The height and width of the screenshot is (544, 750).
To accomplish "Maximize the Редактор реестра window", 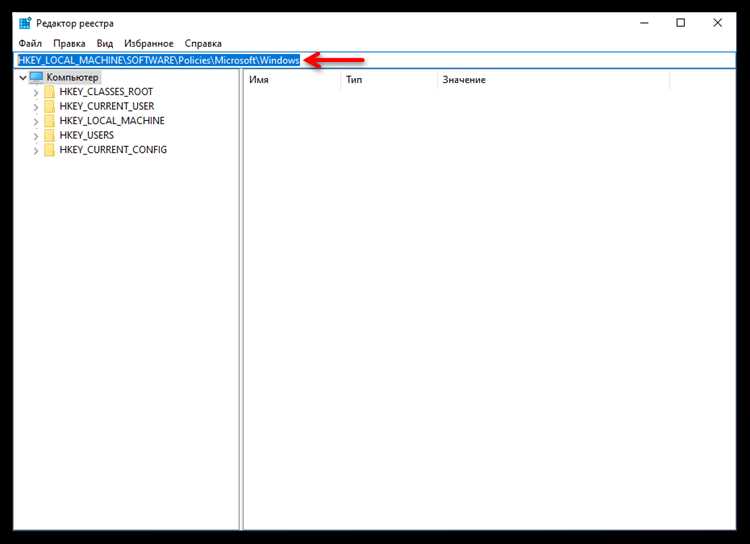I will 681,23.
